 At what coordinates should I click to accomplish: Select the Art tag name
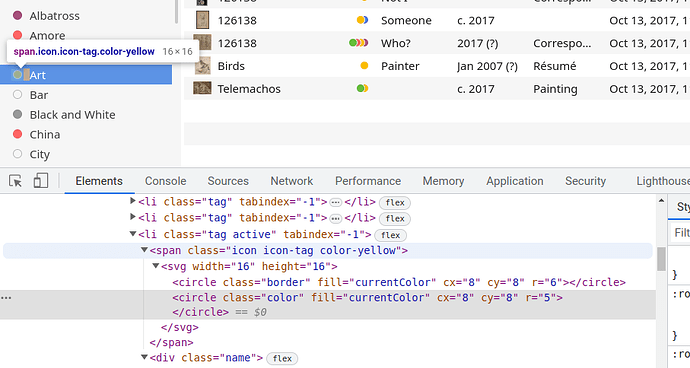click(x=37, y=75)
